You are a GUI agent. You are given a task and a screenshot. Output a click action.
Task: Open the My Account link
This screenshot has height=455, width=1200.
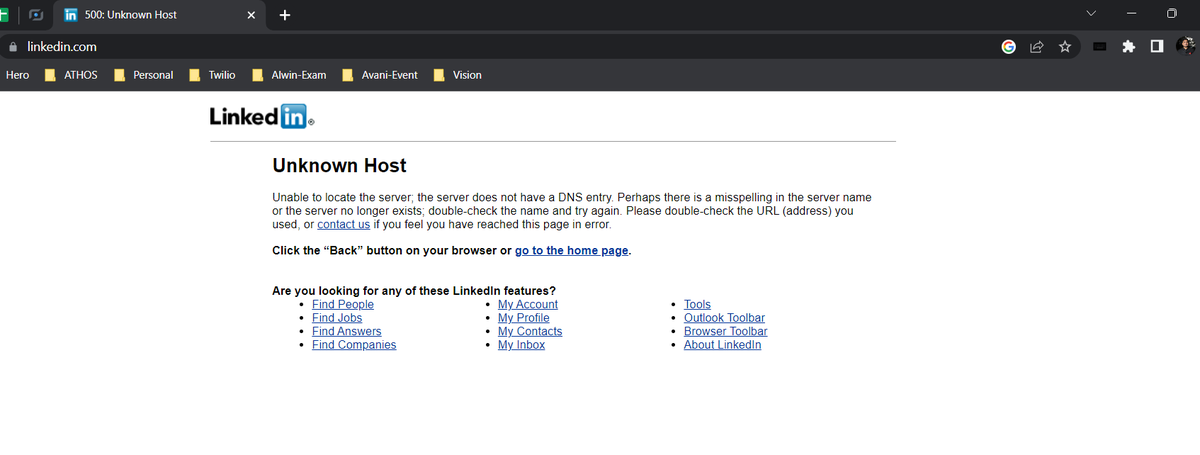click(528, 305)
